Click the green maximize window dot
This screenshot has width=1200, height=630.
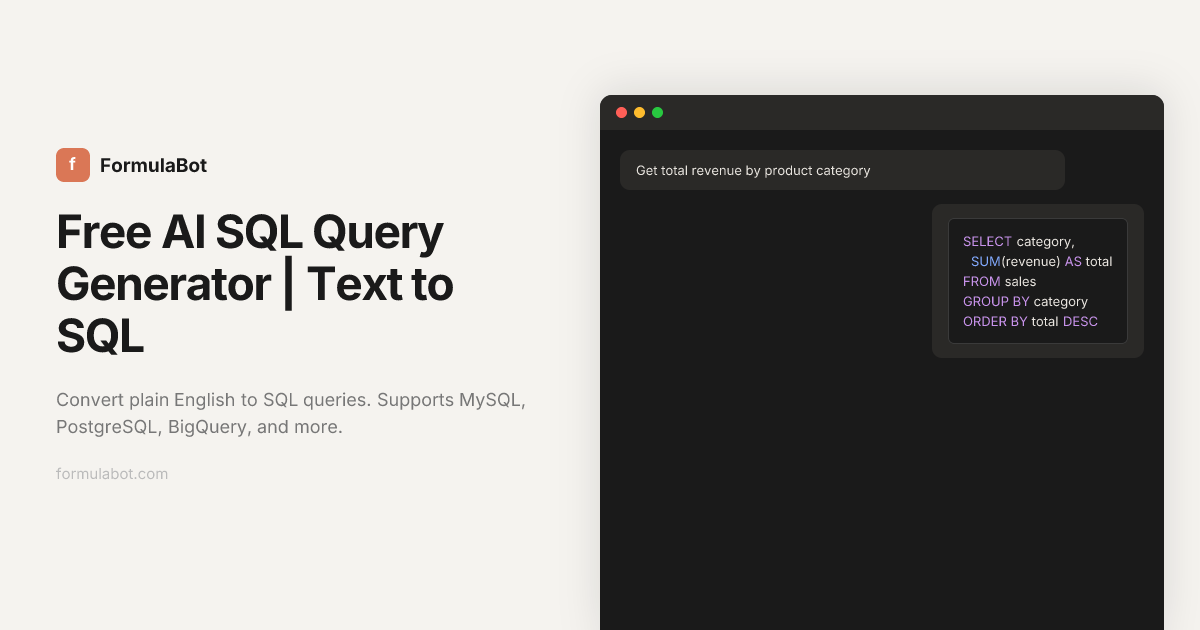pos(657,113)
